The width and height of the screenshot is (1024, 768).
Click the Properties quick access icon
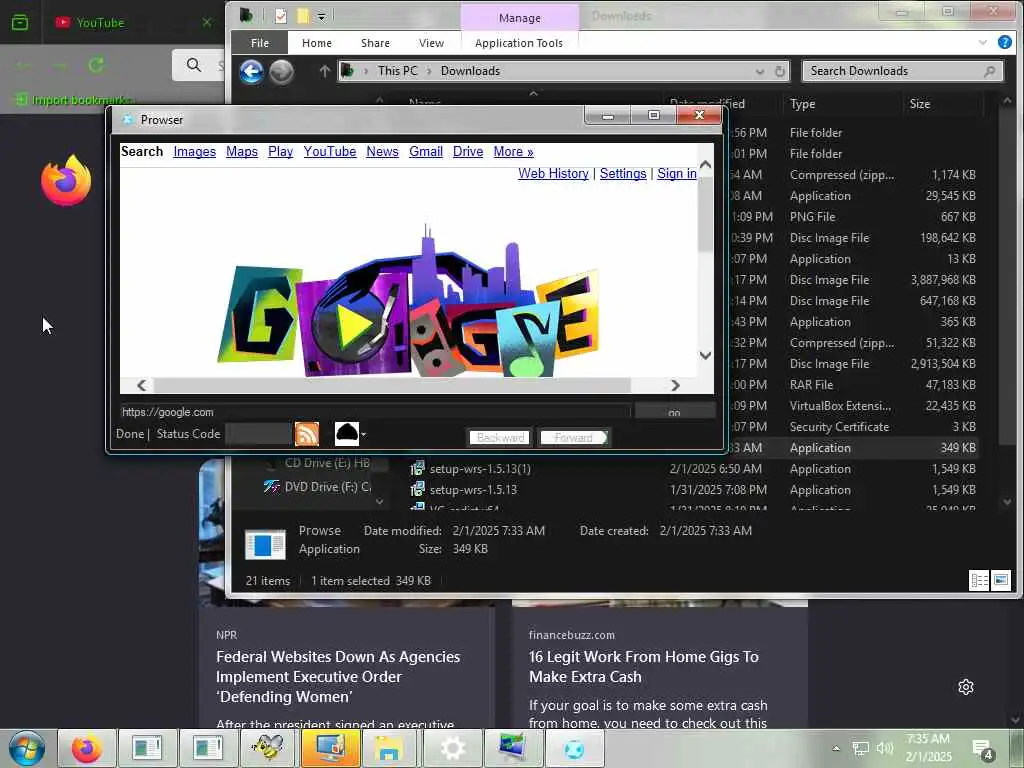click(x=281, y=16)
